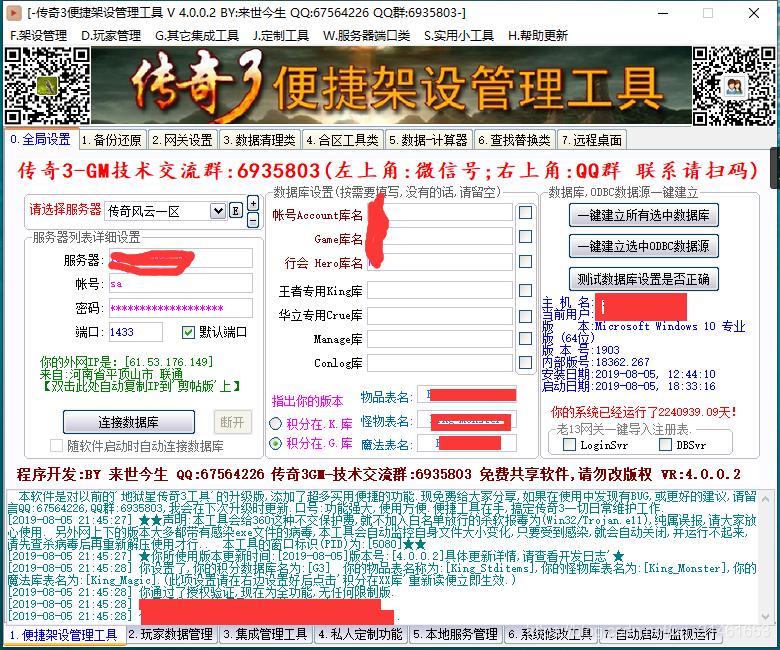The width and height of the screenshot is (780, 650).
Task: Click the minus button to remove server
Action: coord(253,219)
